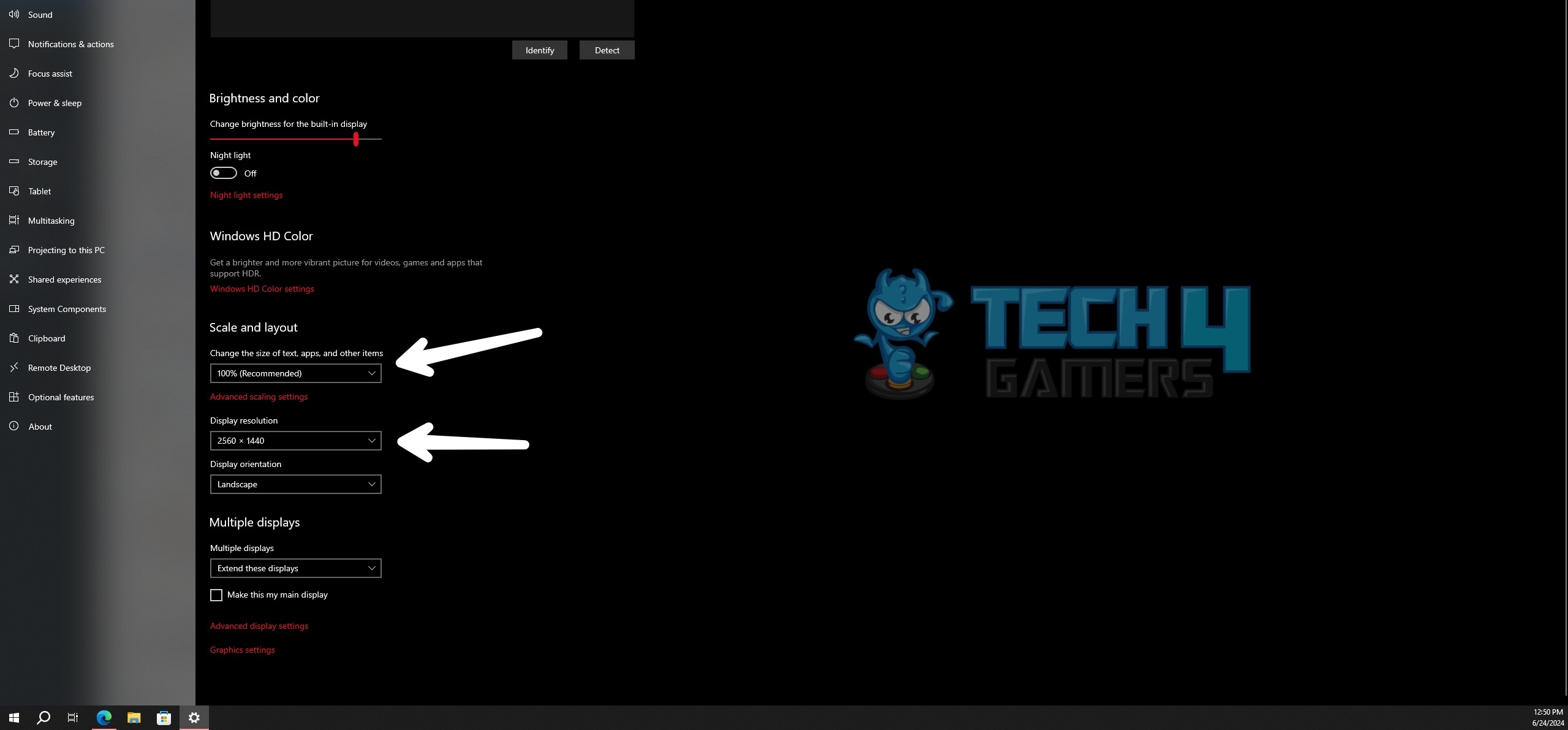
Task: Open scale size dropdown menu
Action: click(294, 373)
